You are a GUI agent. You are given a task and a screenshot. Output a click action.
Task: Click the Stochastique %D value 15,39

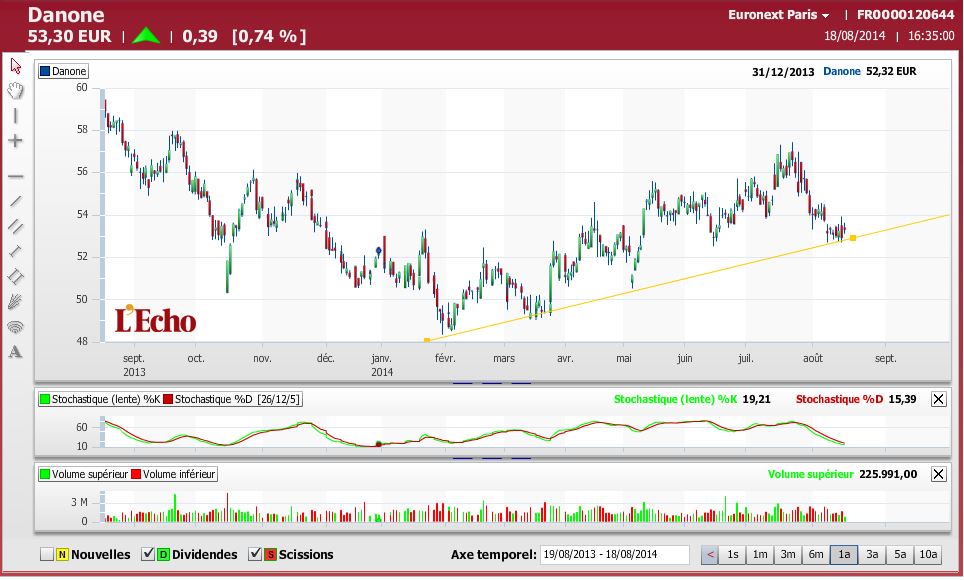point(902,399)
